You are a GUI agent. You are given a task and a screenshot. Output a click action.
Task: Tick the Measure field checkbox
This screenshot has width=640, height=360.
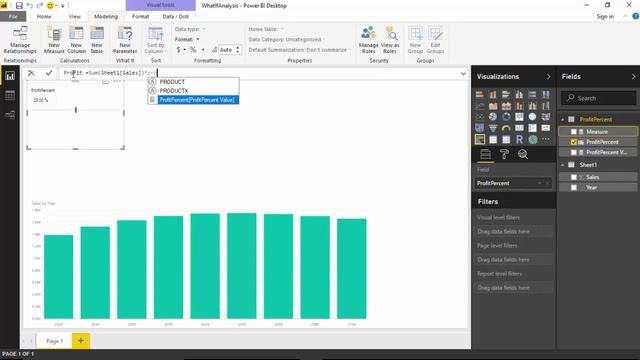573,132
